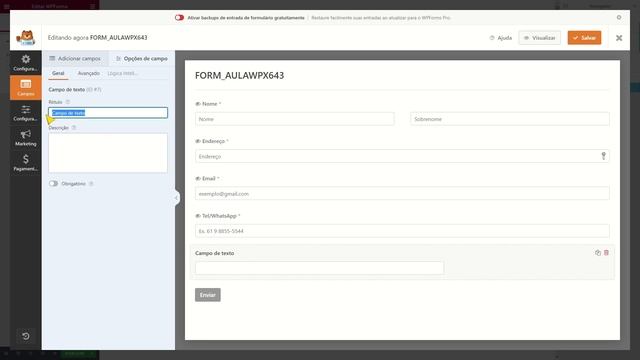Click the Nome first name field

(295, 119)
